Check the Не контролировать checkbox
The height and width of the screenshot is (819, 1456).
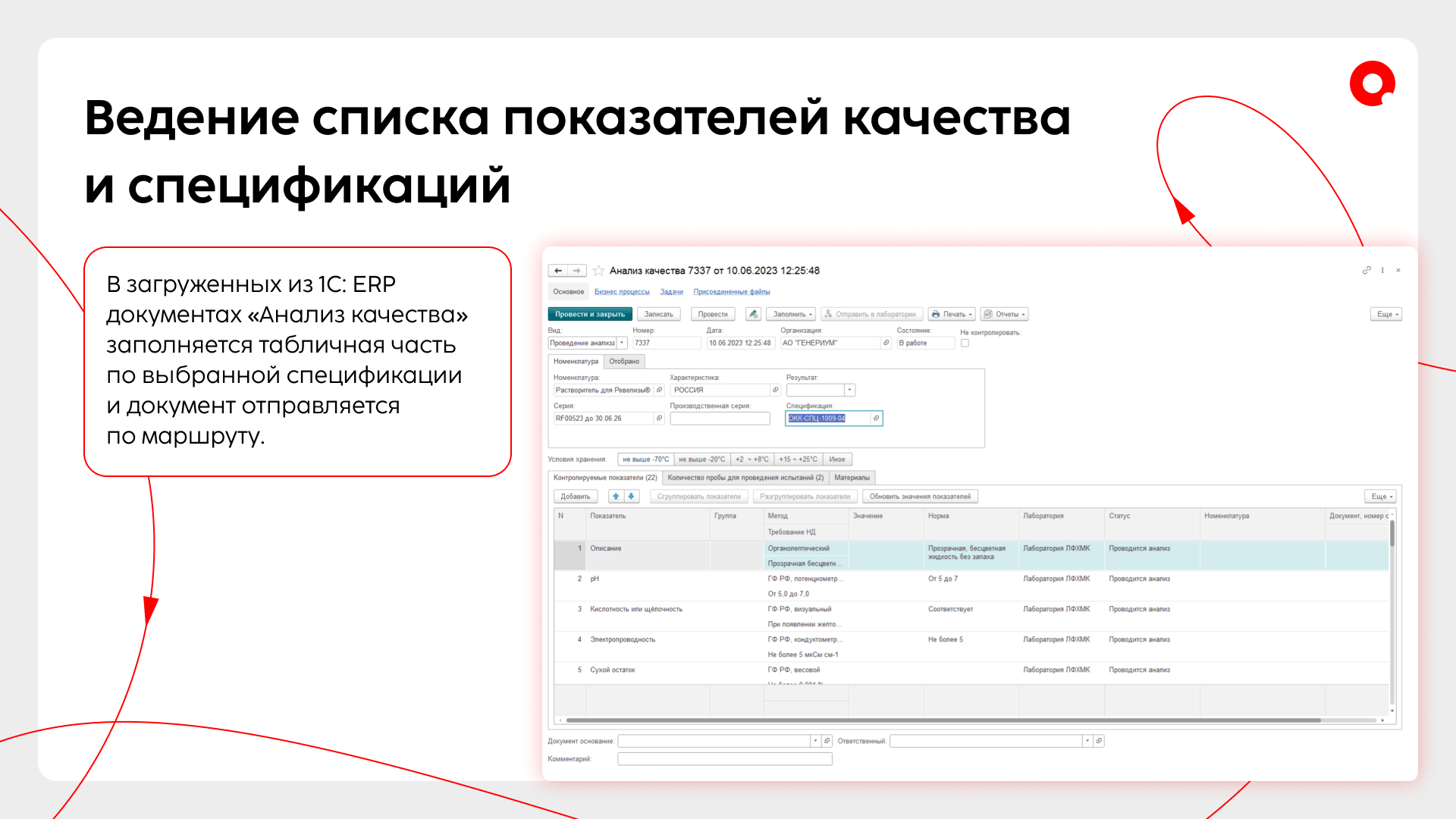965,343
